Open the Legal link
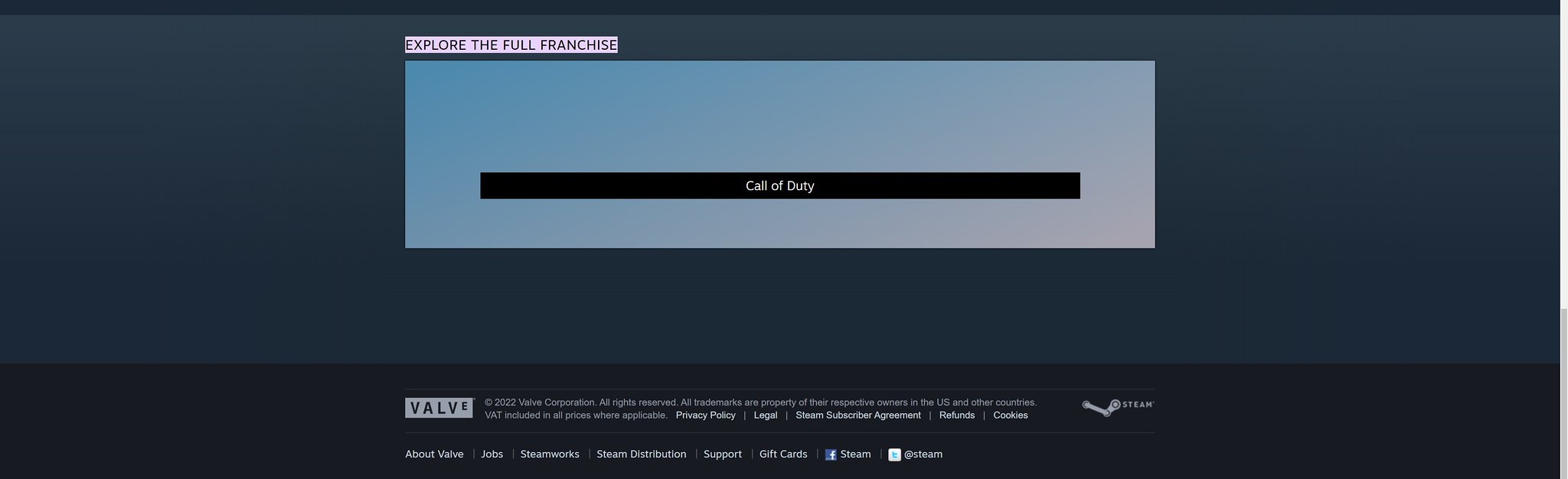1568x479 pixels. click(765, 415)
